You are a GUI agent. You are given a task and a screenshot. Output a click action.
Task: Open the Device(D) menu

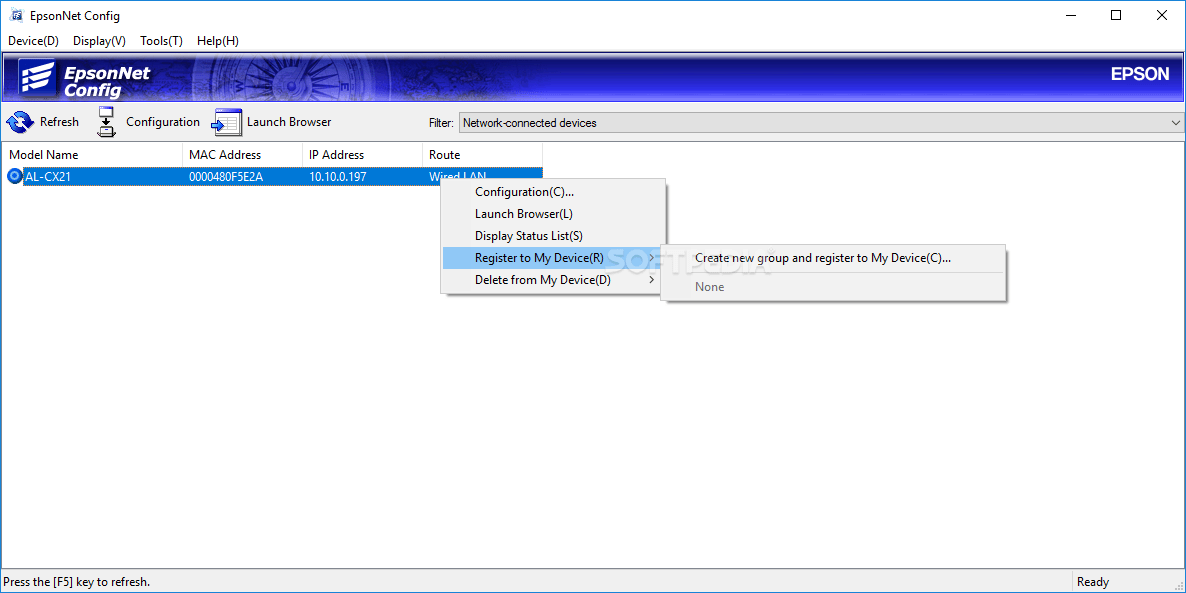click(x=33, y=41)
